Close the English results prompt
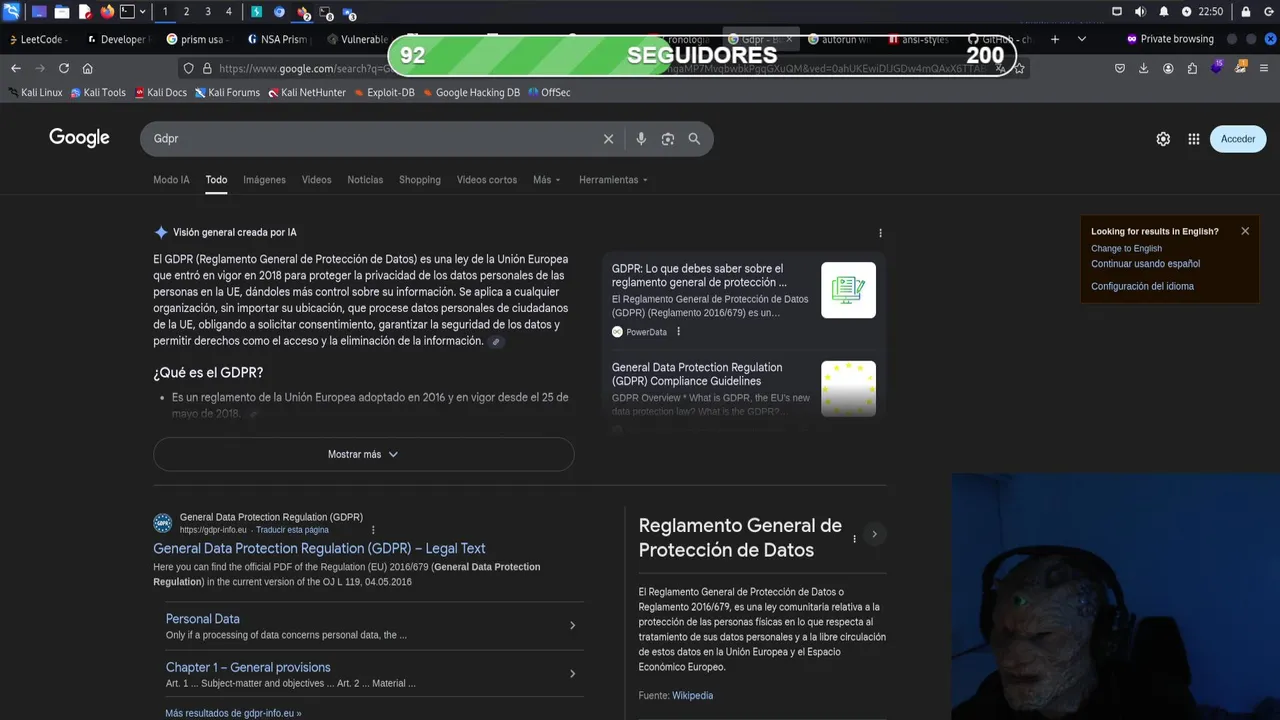 (x=1245, y=231)
